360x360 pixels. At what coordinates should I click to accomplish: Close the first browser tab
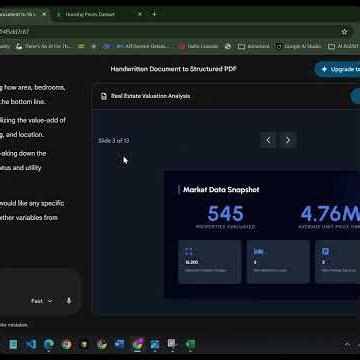(44, 14)
